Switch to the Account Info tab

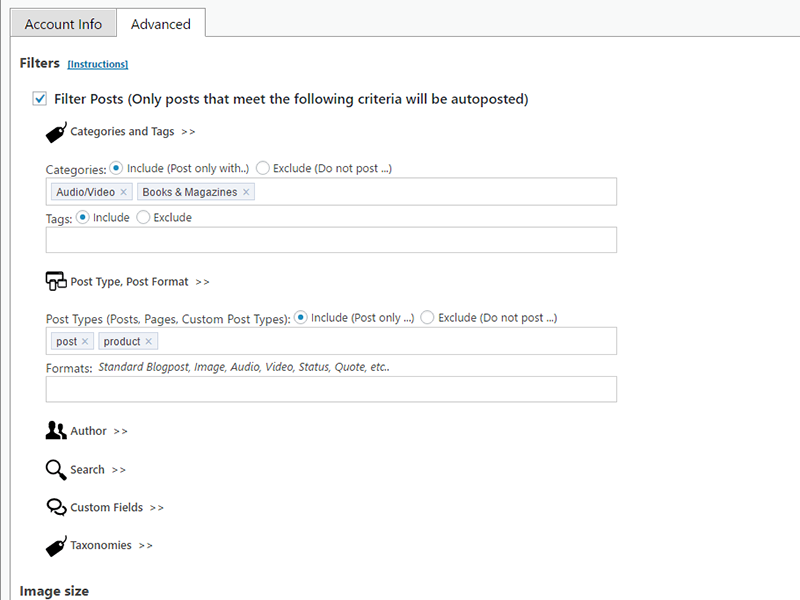coord(63,24)
